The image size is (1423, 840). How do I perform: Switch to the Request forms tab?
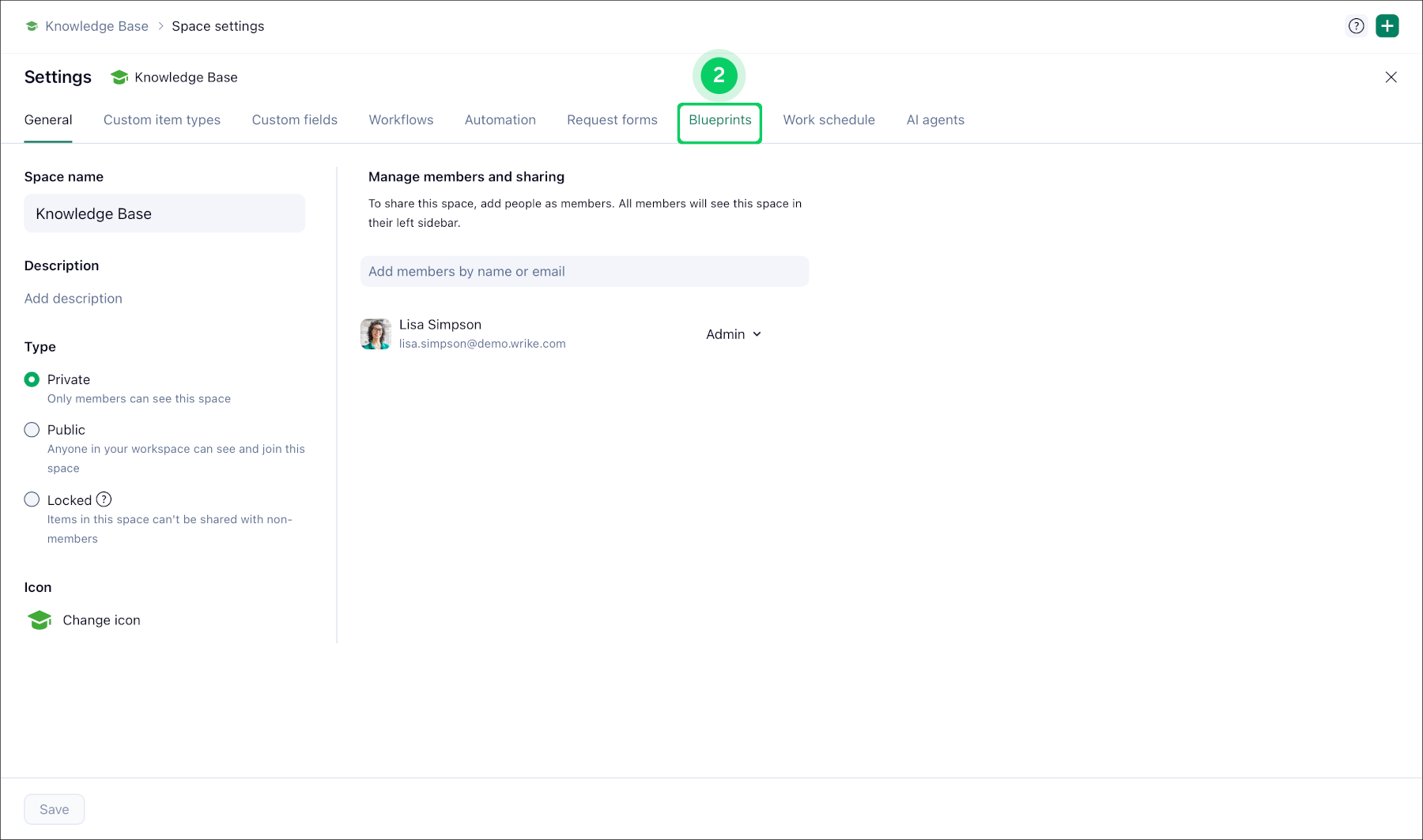pyautogui.click(x=612, y=120)
